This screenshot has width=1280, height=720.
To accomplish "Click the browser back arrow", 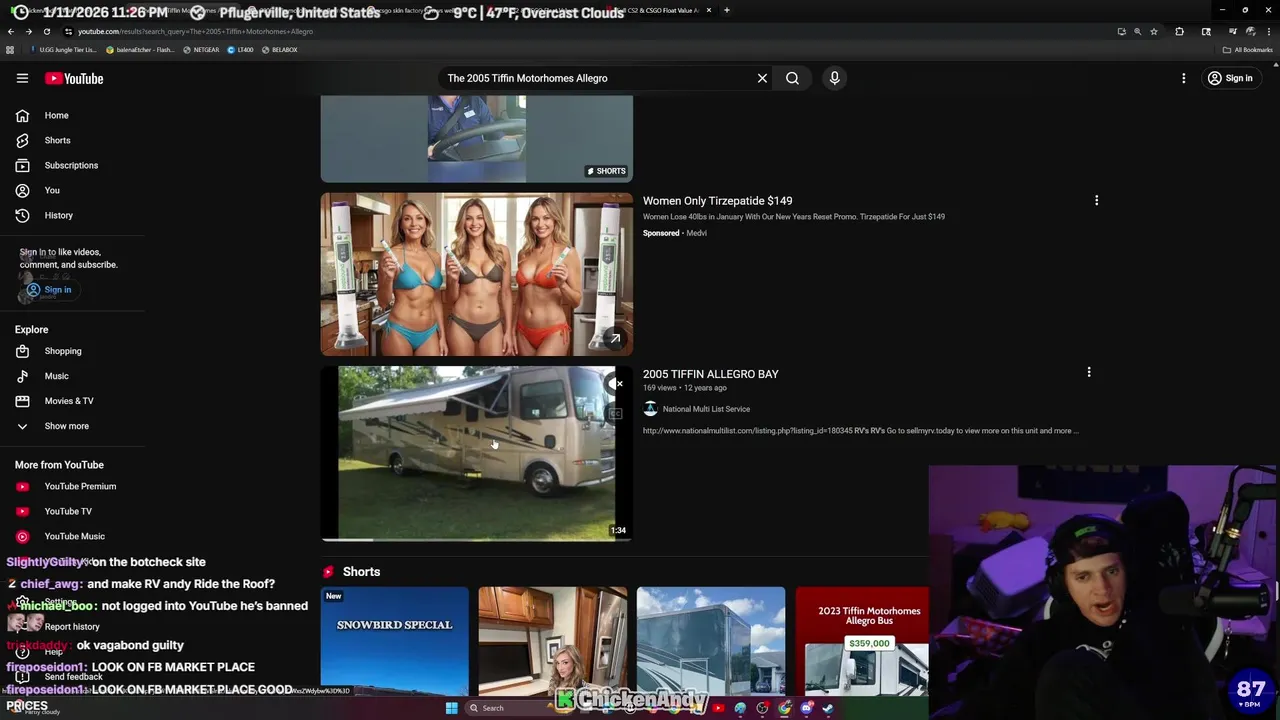I will coord(11,31).
